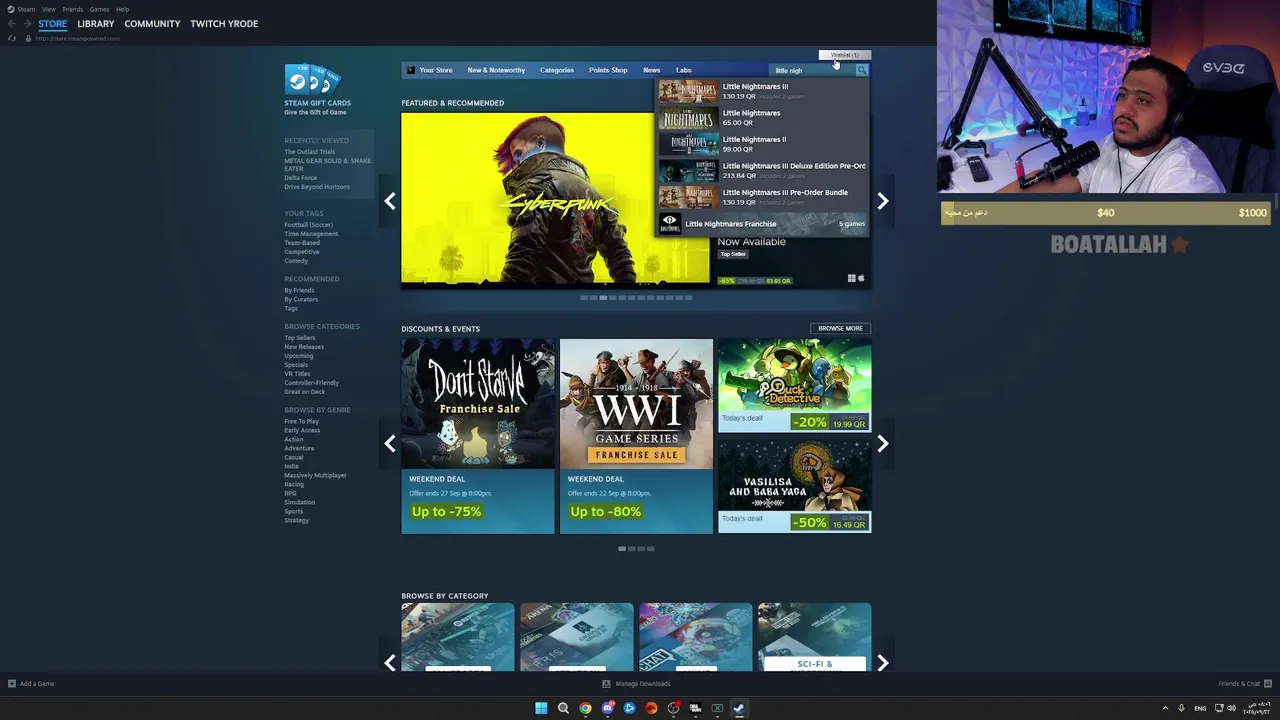Click Add a Game label at bottom left
The width and height of the screenshot is (1280, 720).
click(37, 684)
